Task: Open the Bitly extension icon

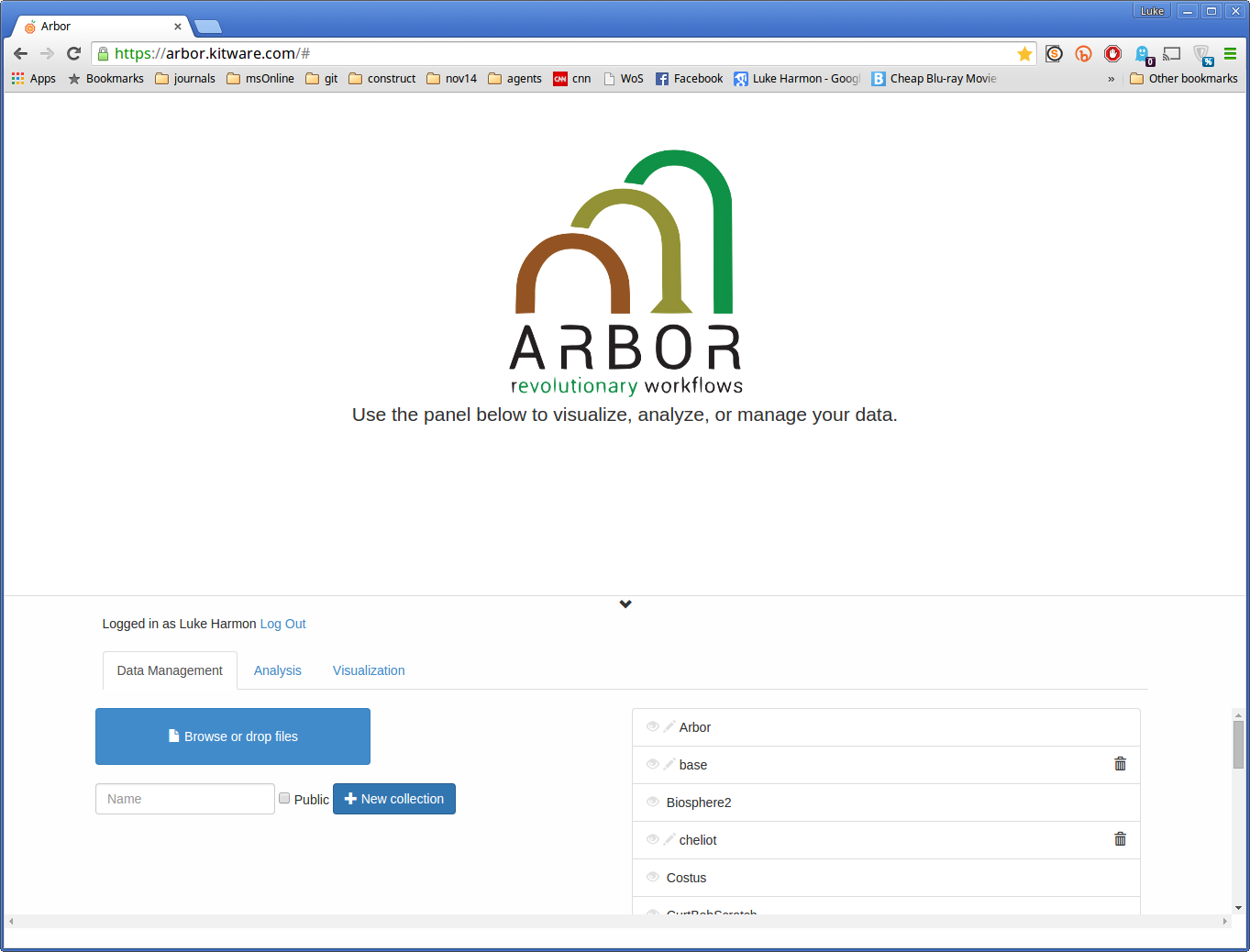Action: tap(1083, 54)
